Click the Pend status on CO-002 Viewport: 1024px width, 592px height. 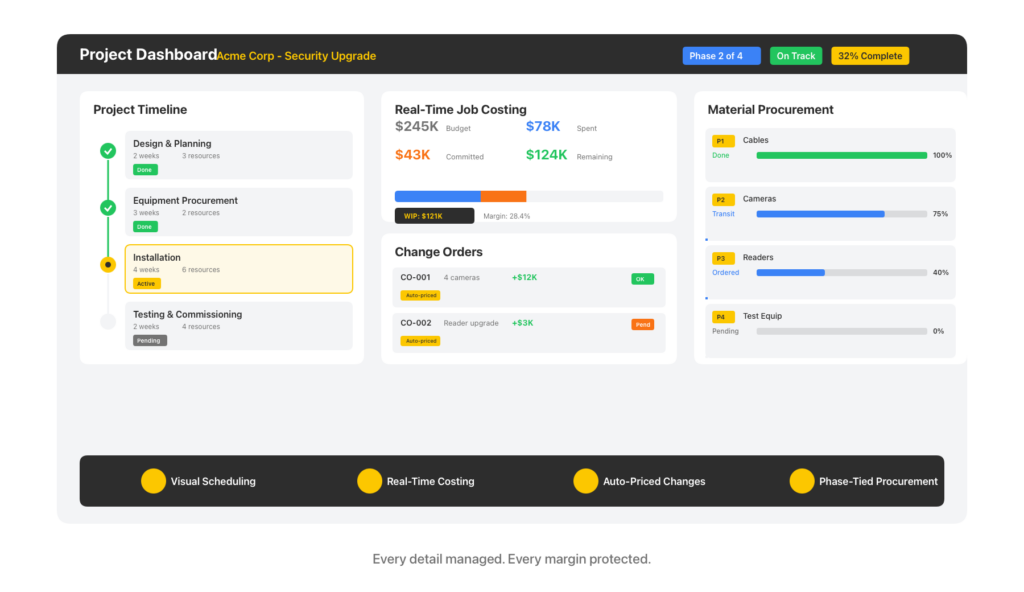pyautogui.click(x=642, y=324)
